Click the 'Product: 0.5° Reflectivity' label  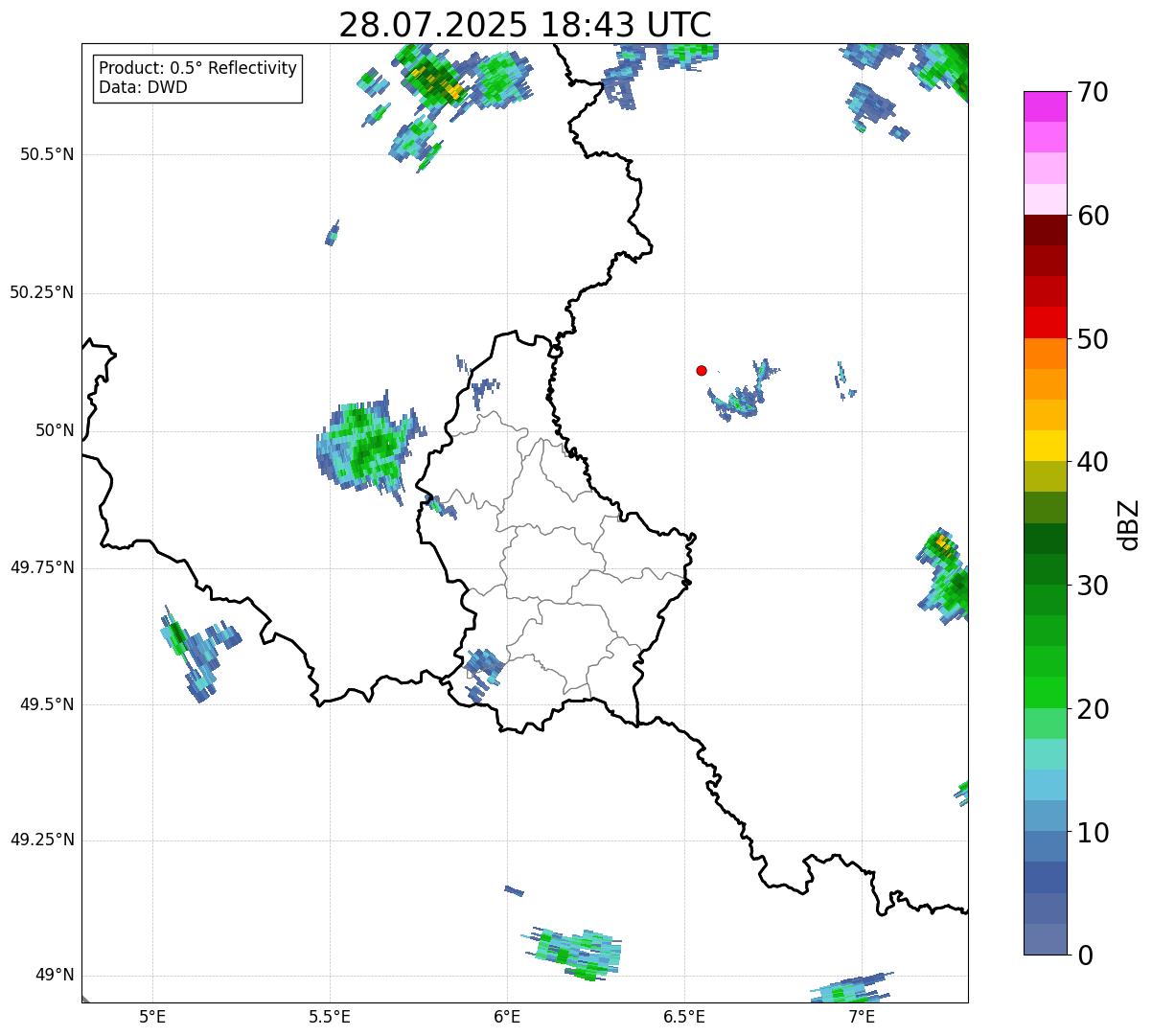pos(197,69)
